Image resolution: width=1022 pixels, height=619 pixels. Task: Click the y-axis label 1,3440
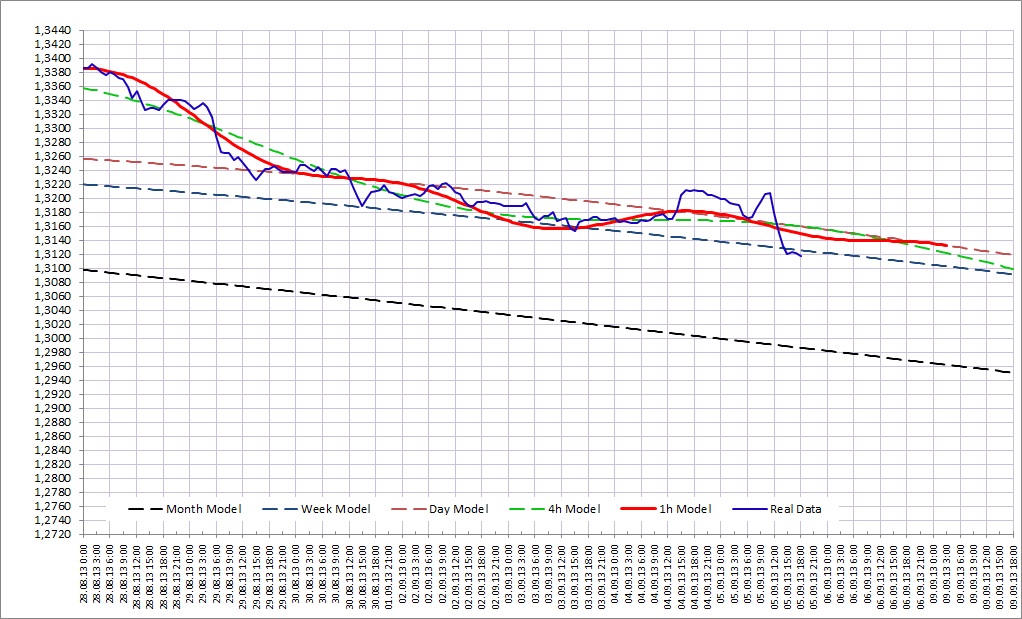[52, 30]
